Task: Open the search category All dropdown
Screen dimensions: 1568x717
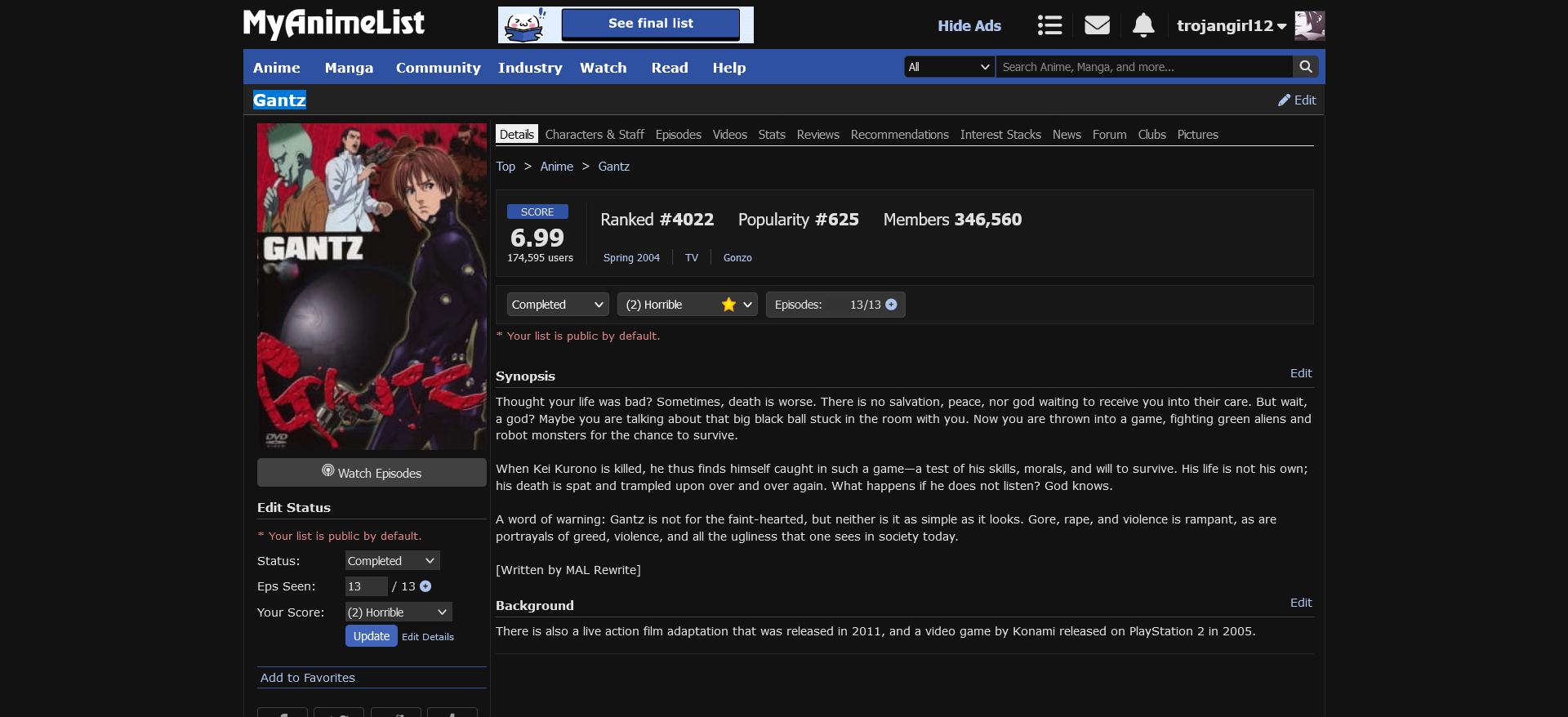Action: [x=950, y=67]
